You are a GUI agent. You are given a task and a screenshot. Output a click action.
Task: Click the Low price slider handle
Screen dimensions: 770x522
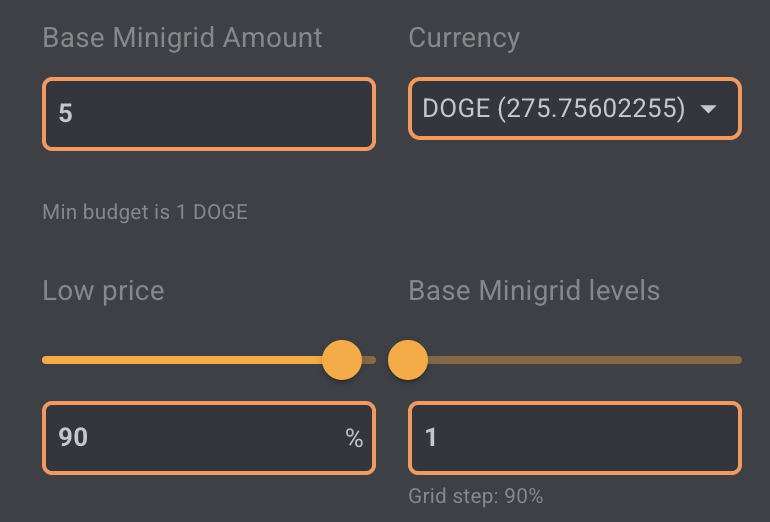click(342, 359)
